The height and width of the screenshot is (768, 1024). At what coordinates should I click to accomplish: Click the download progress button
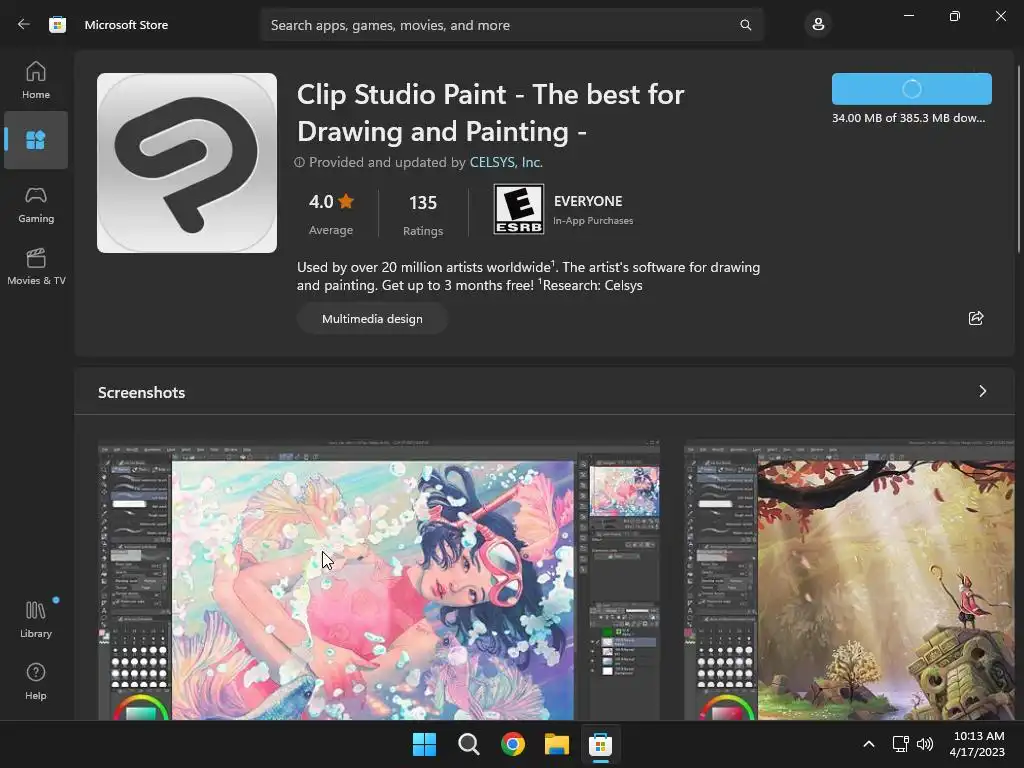[911, 89]
